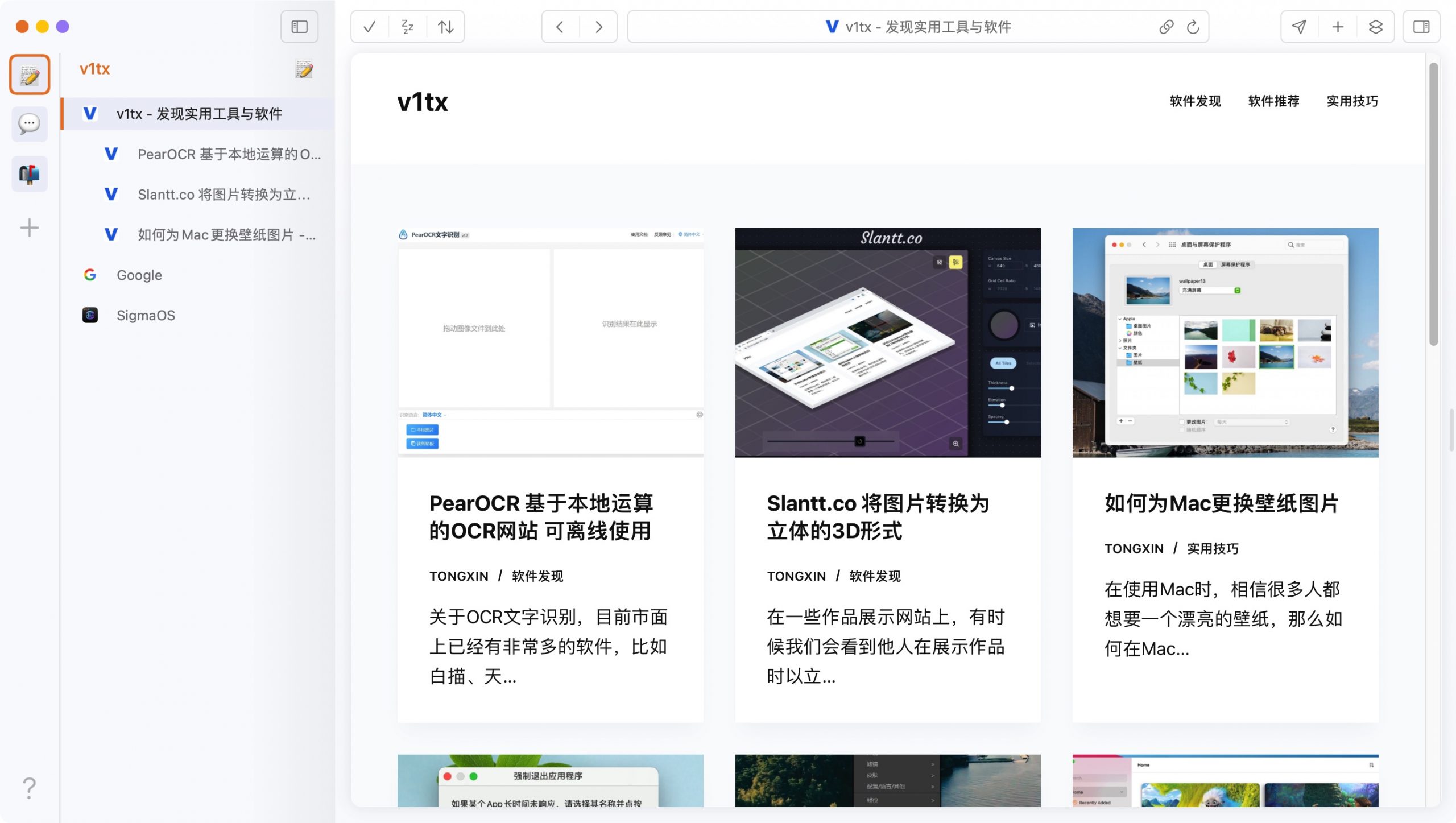Share the page via send arrow icon
This screenshot has width=1456, height=823.
(x=1298, y=26)
